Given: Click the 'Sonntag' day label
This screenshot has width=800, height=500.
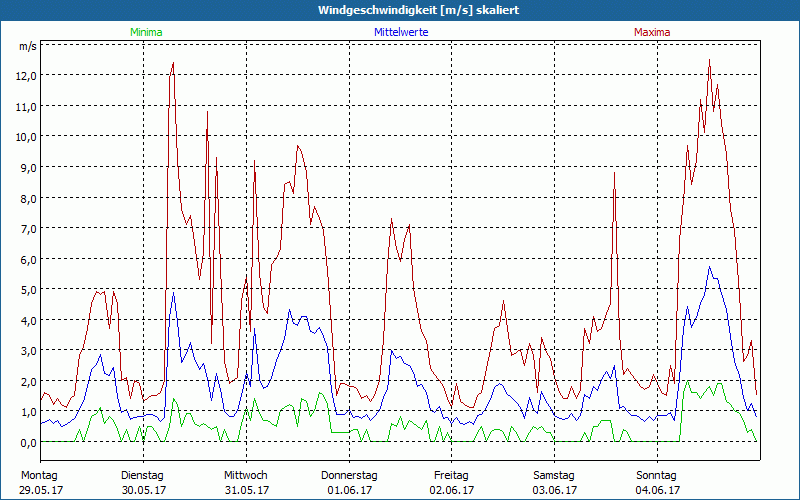Looking at the screenshot, I should 656,476.
